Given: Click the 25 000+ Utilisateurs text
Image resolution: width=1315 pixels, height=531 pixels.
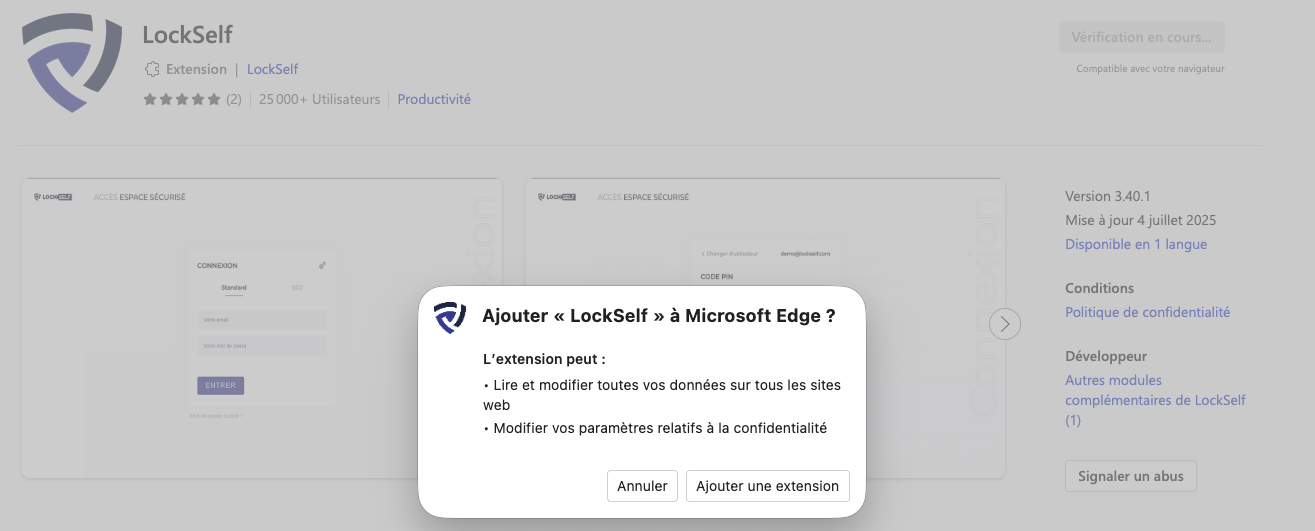Looking at the screenshot, I should pos(320,99).
